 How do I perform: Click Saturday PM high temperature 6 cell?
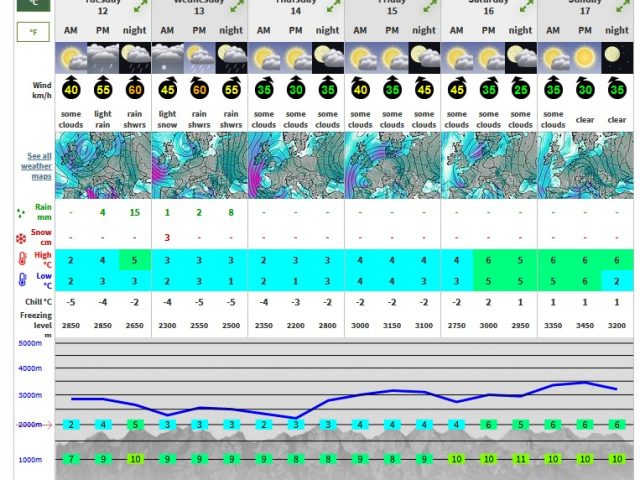click(489, 260)
